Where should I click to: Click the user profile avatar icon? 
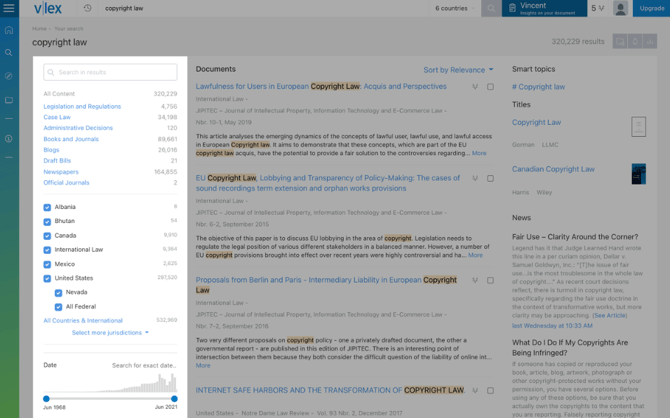(x=620, y=8)
